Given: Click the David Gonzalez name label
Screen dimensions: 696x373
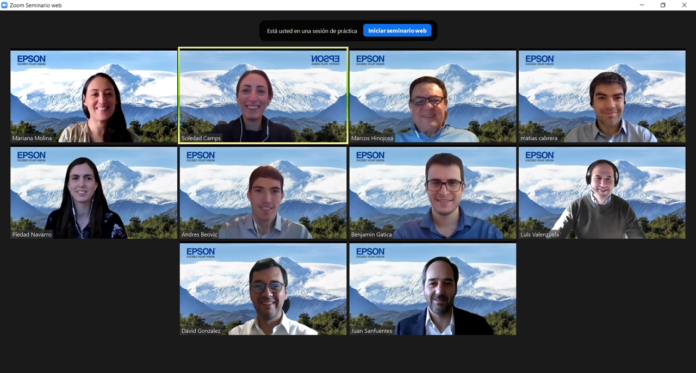Looking at the screenshot, I should click(201, 331).
